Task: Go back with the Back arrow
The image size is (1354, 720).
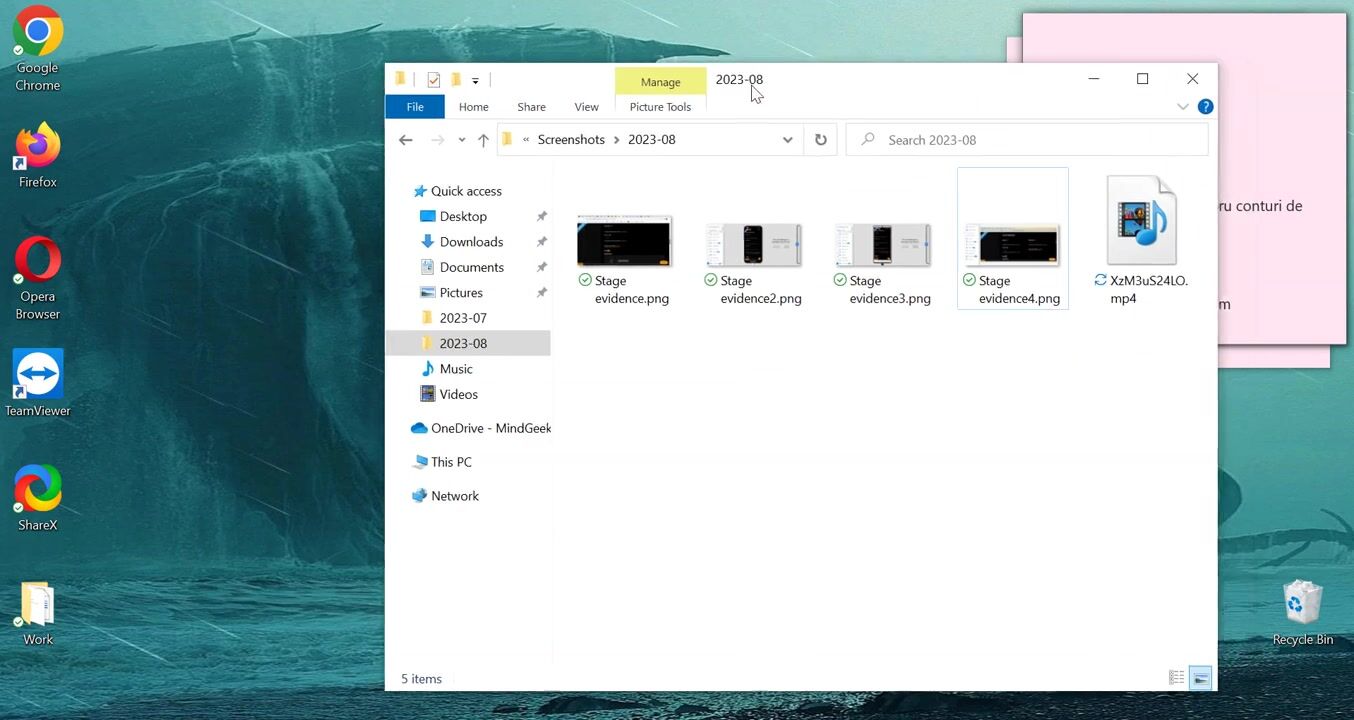Action: (405, 140)
